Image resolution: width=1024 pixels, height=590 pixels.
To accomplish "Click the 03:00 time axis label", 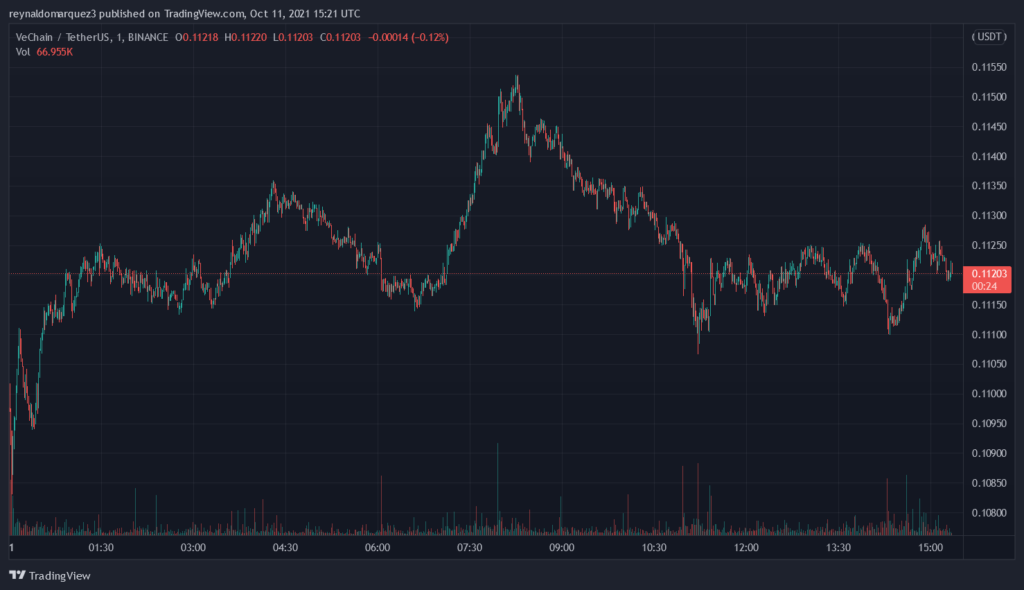I will pyautogui.click(x=193, y=548).
